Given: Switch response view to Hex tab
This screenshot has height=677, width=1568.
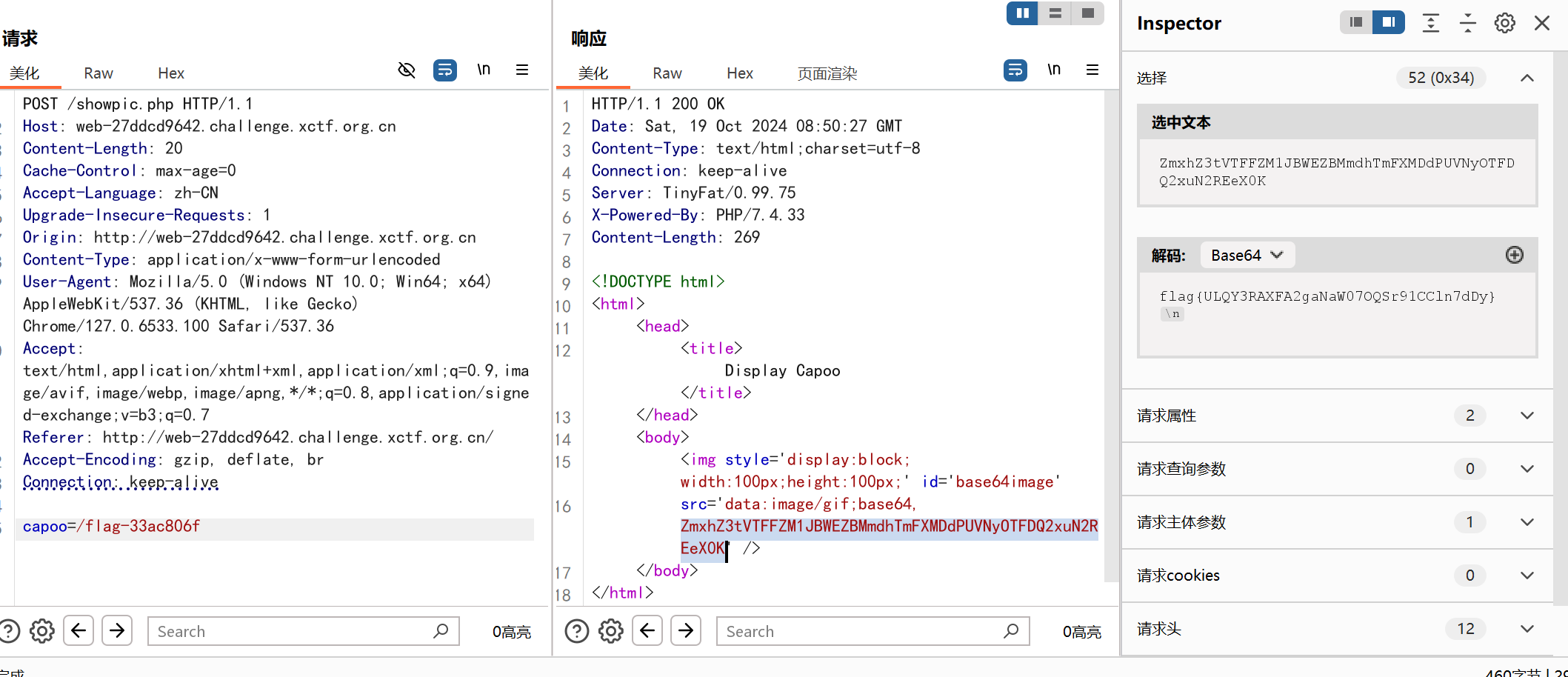Looking at the screenshot, I should point(740,73).
